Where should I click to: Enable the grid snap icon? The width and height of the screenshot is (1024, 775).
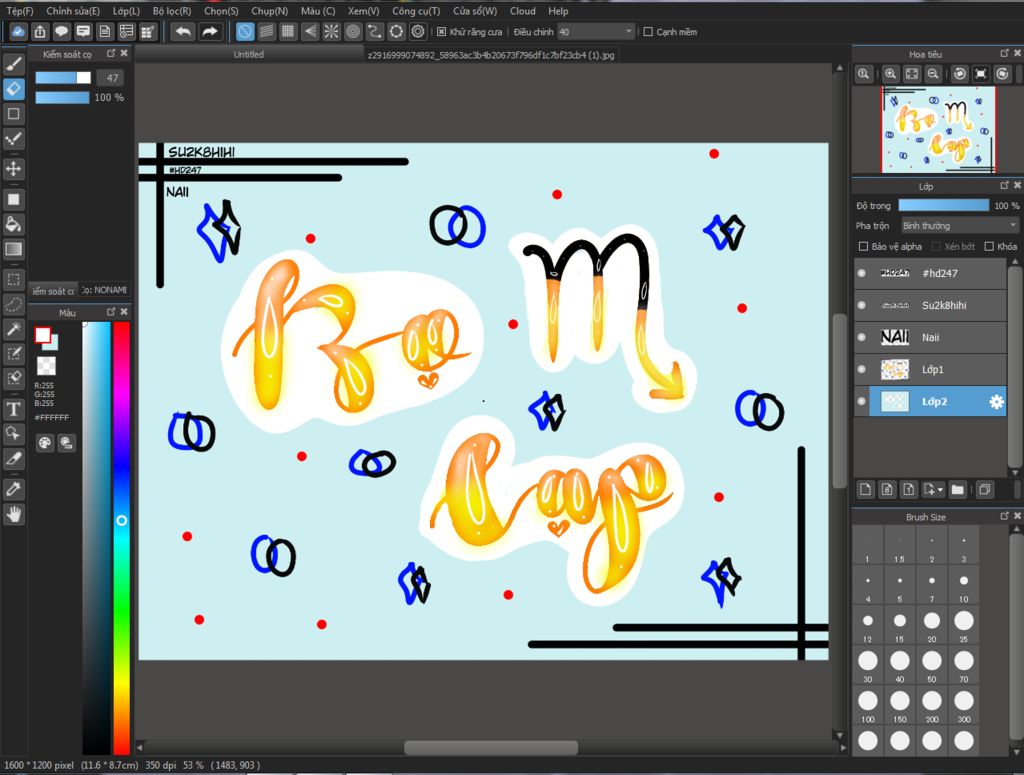click(288, 31)
